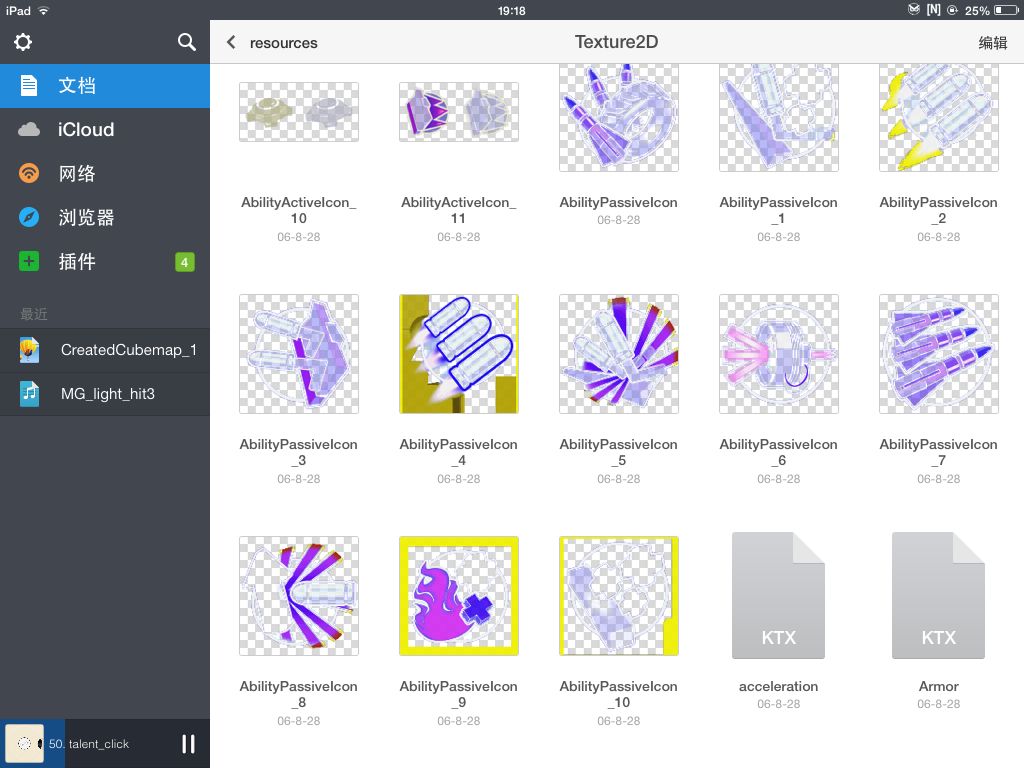The image size is (1024, 768).
Task: Open AbilityPassiveIcon_9 flame thumbnail
Action: pyautogui.click(x=458, y=596)
